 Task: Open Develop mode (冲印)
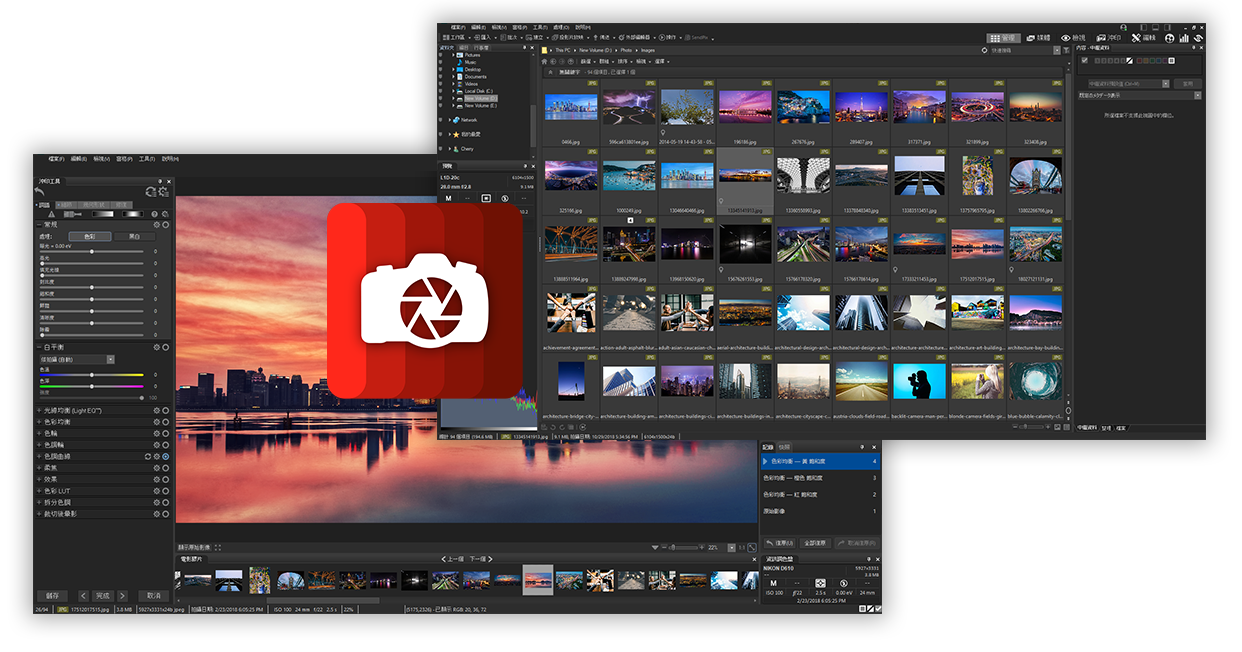(x=1111, y=38)
